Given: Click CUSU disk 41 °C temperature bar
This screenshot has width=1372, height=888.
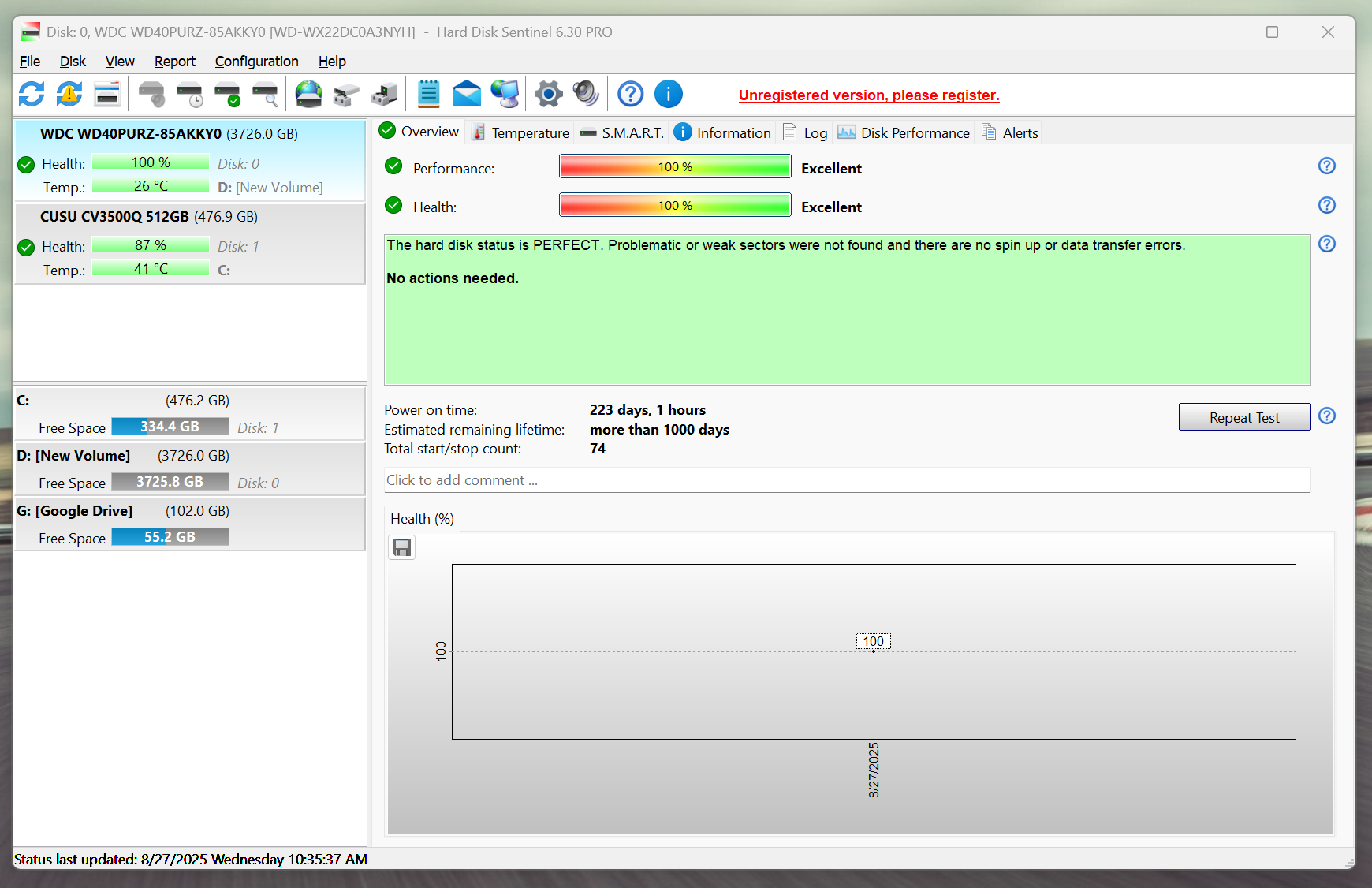Looking at the screenshot, I should (x=151, y=269).
